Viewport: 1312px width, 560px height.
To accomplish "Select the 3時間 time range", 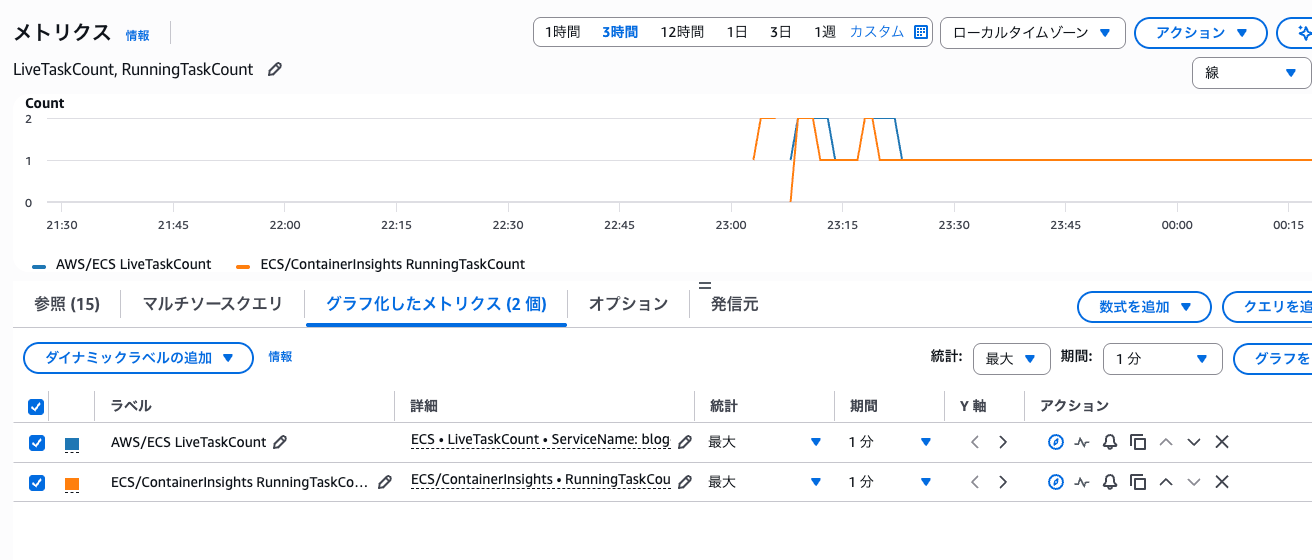I will click(620, 32).
